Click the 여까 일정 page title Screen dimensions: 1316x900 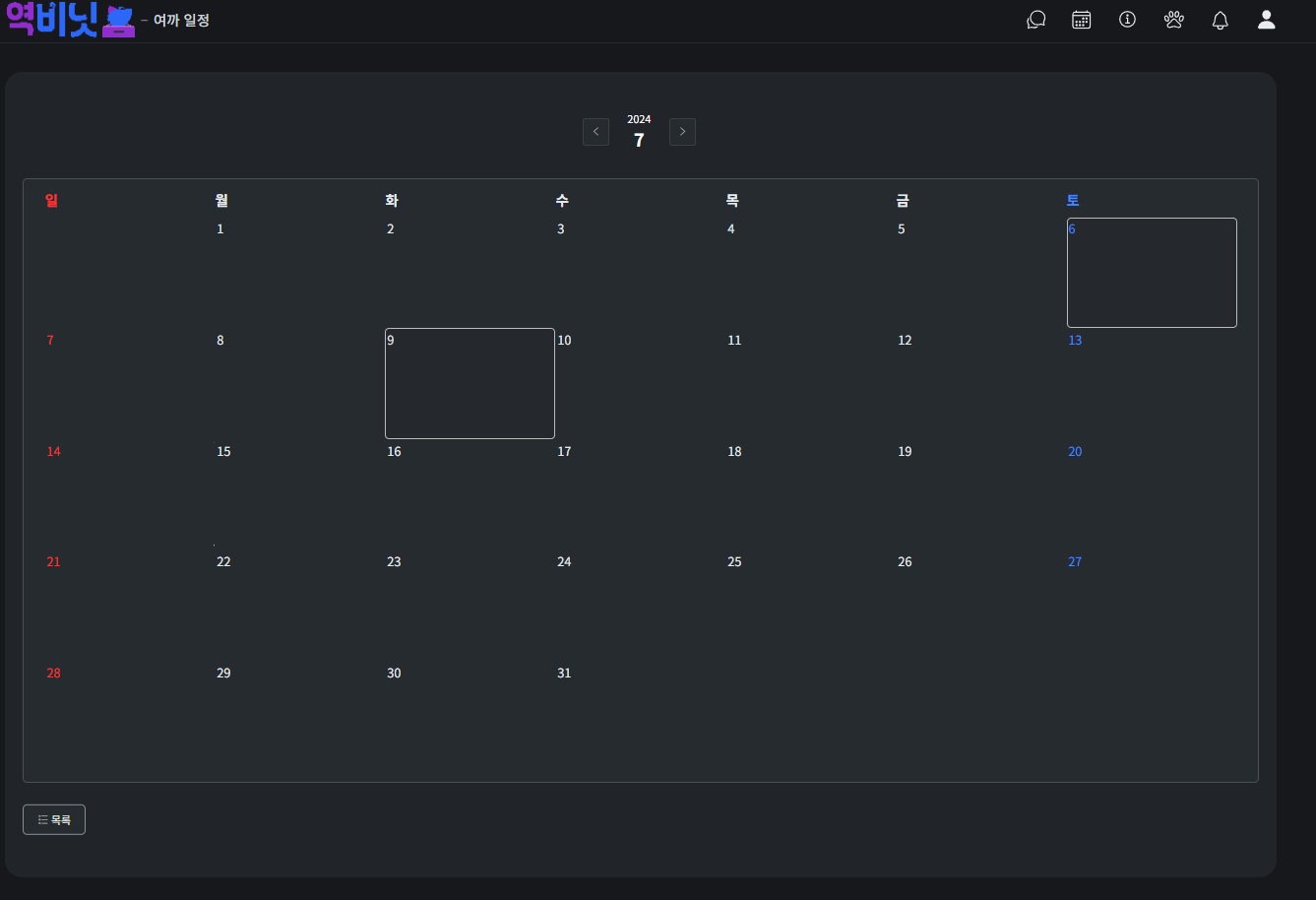point(181,20)
